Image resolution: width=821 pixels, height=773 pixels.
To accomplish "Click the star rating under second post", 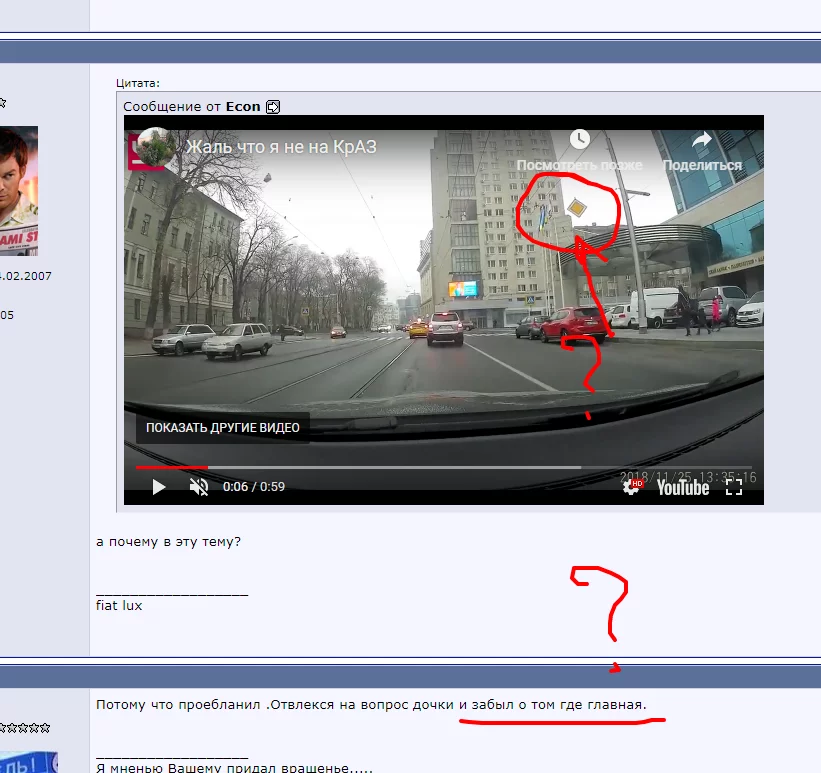I will point(25,727).
